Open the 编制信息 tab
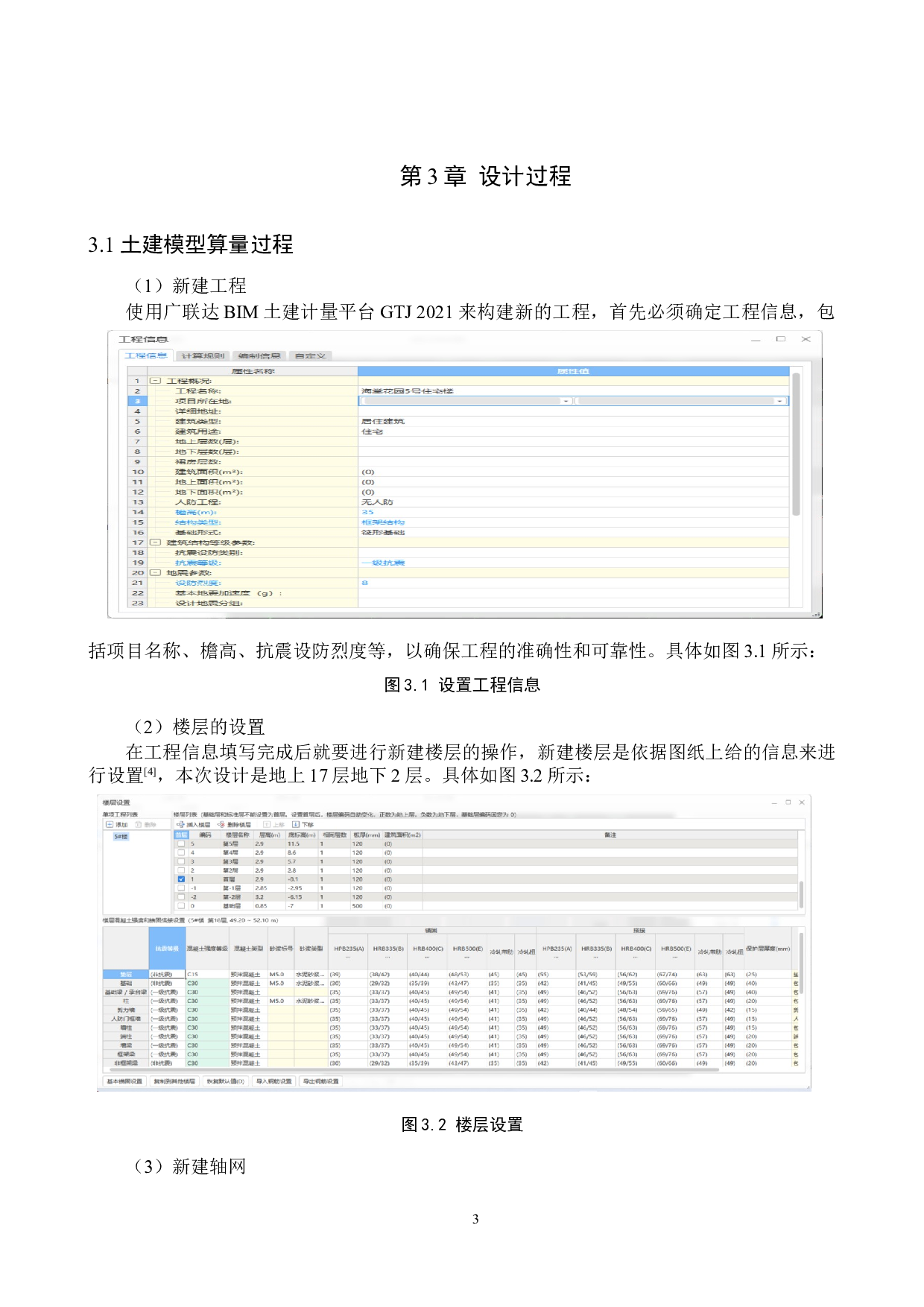The height and width of the screenshot is (1307, 924). click(x=259, y=356)
